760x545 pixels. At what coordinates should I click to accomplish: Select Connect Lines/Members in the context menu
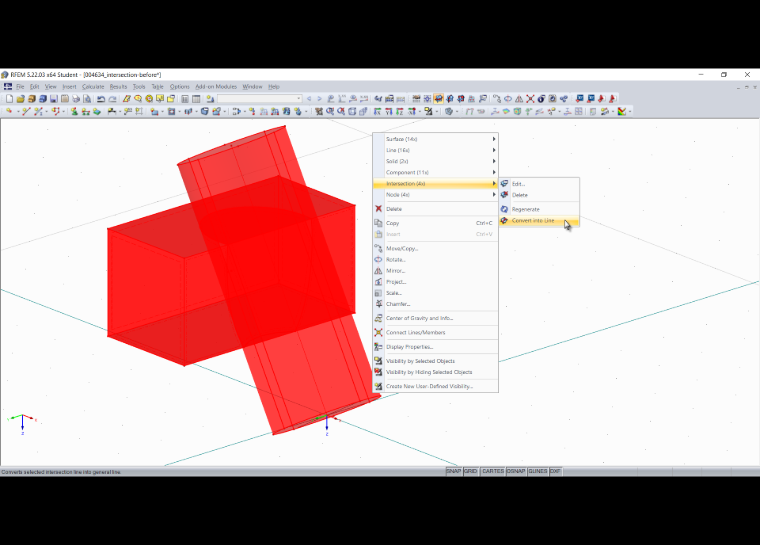point(435,333)
